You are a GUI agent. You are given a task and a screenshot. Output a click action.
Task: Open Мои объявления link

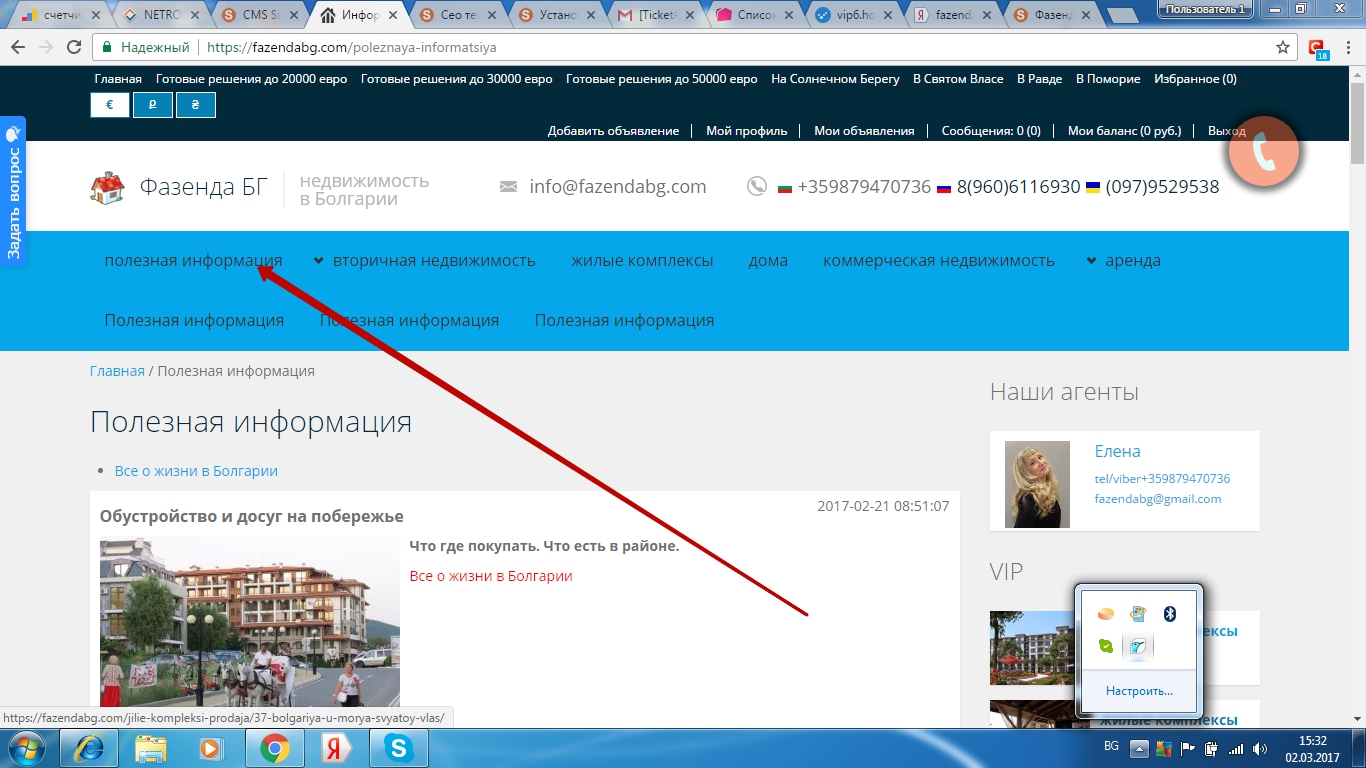[864, 131]
